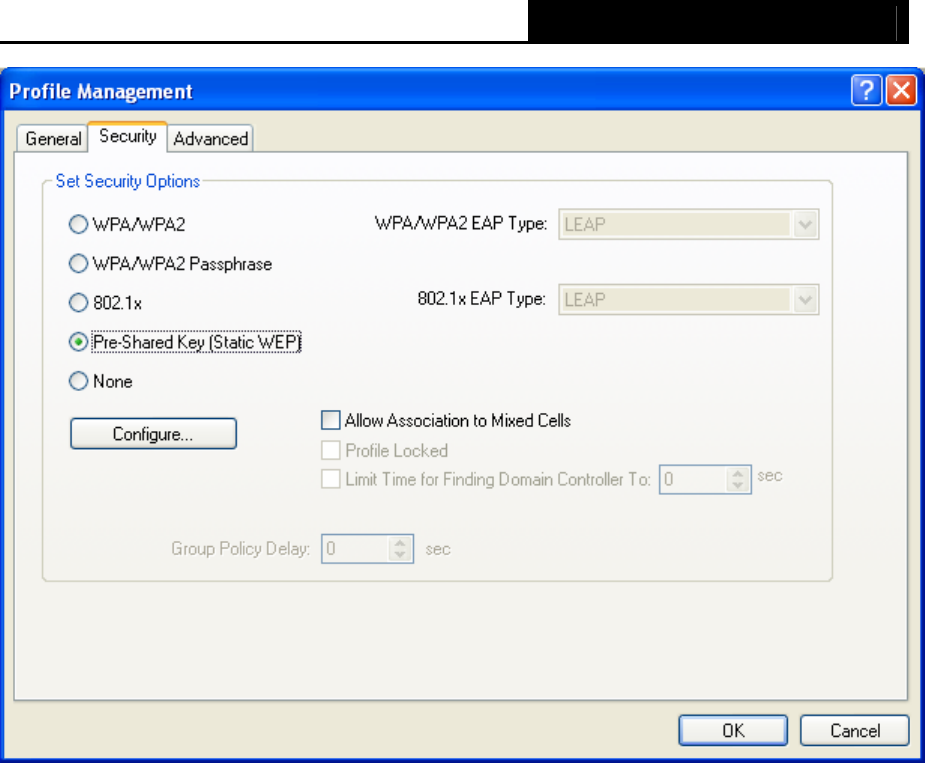
Task: Increase the Group Policy Delay value
Action: pyautogui.click(x=400, y=543)
